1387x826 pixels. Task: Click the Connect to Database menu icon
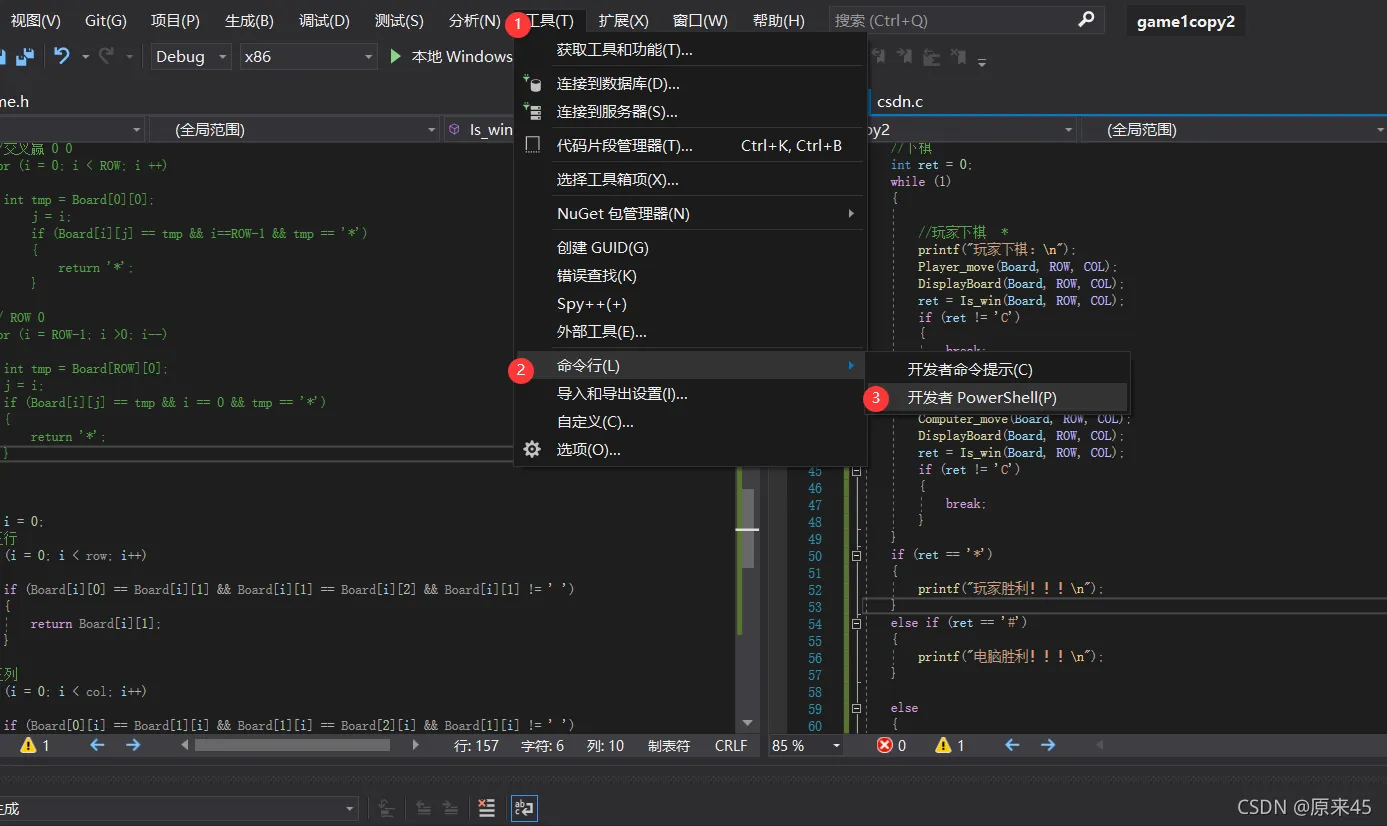click(x=533, y=84)
